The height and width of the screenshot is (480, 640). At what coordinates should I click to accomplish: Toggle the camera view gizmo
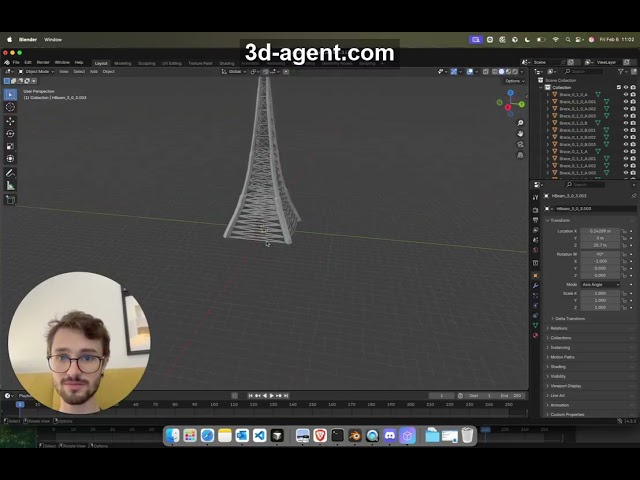(x=520, y=144)
